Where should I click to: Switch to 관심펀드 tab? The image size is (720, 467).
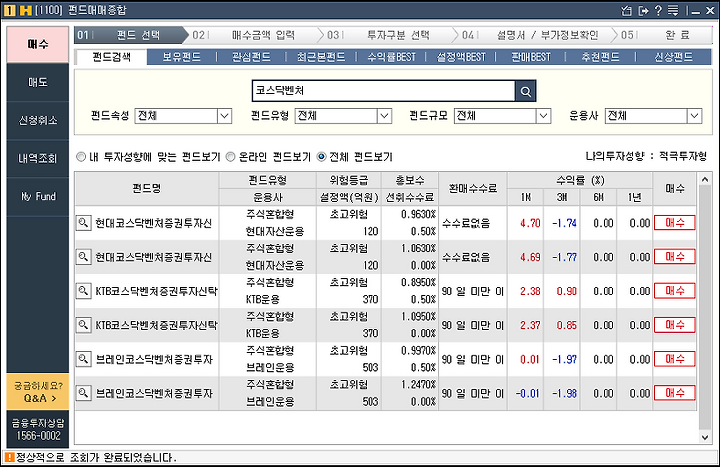251,57
